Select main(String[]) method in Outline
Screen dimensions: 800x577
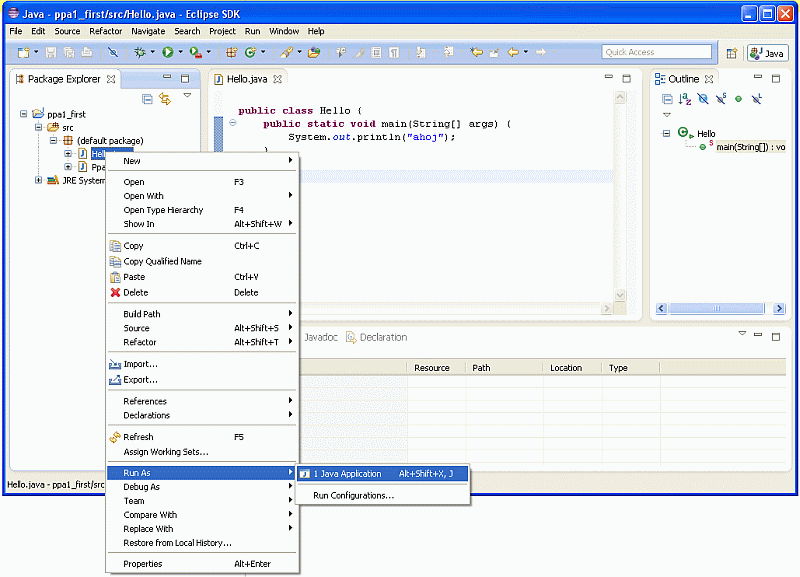pyautogui.click(x=751, y=147)
